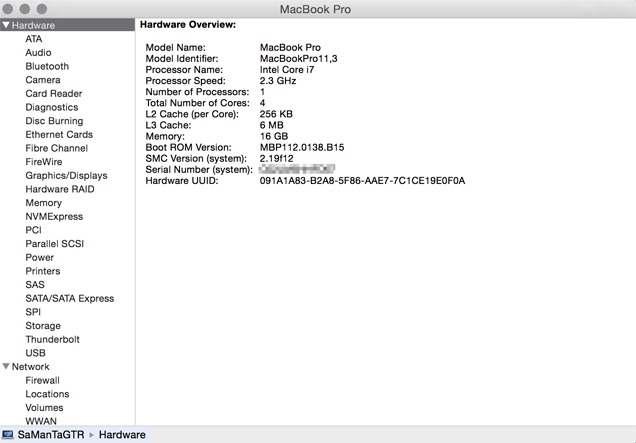
Task: Open the SAS section
Action: 35,285
